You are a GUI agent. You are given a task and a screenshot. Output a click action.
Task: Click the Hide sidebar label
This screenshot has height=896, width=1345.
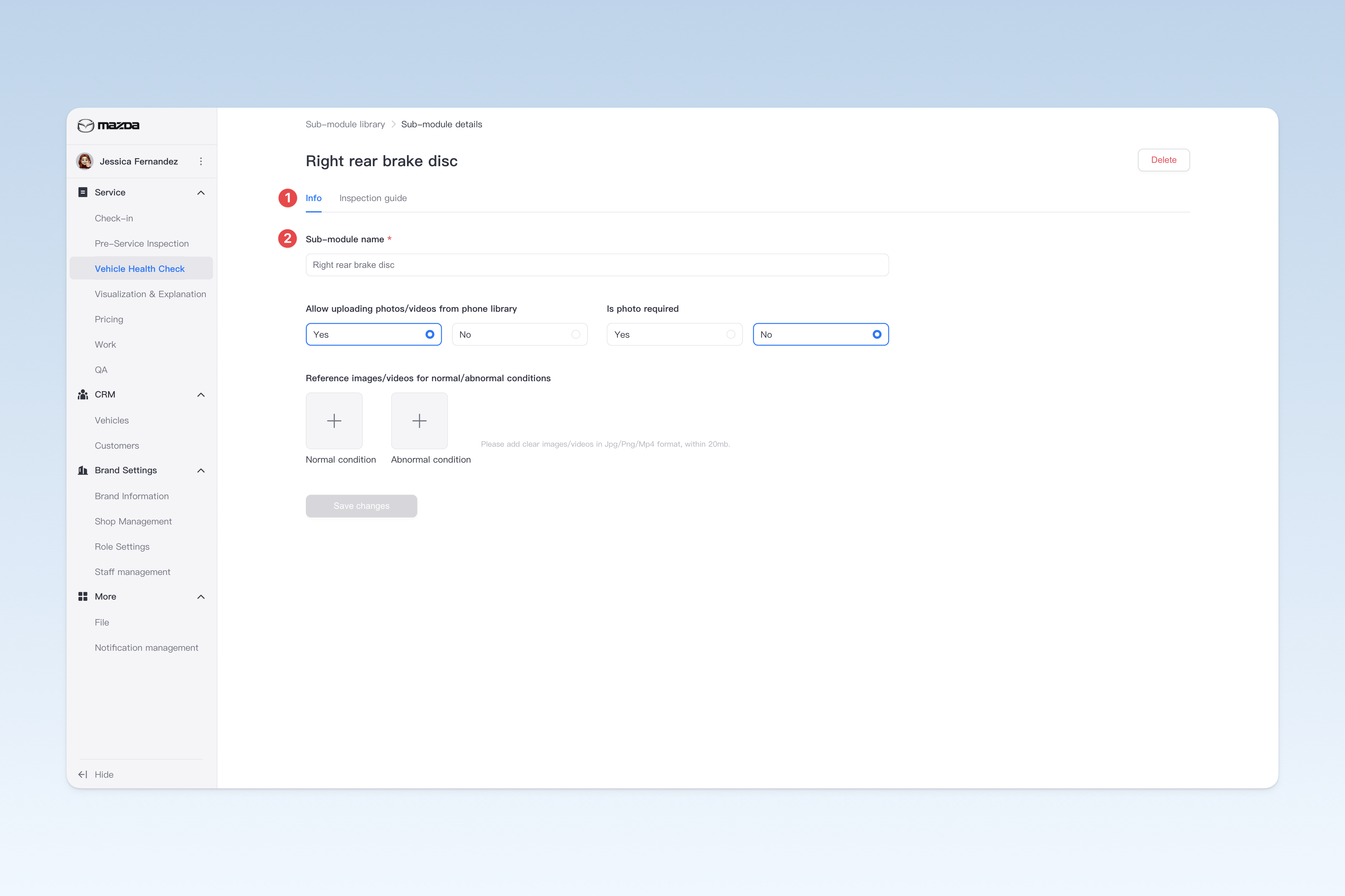coord(104,775)
